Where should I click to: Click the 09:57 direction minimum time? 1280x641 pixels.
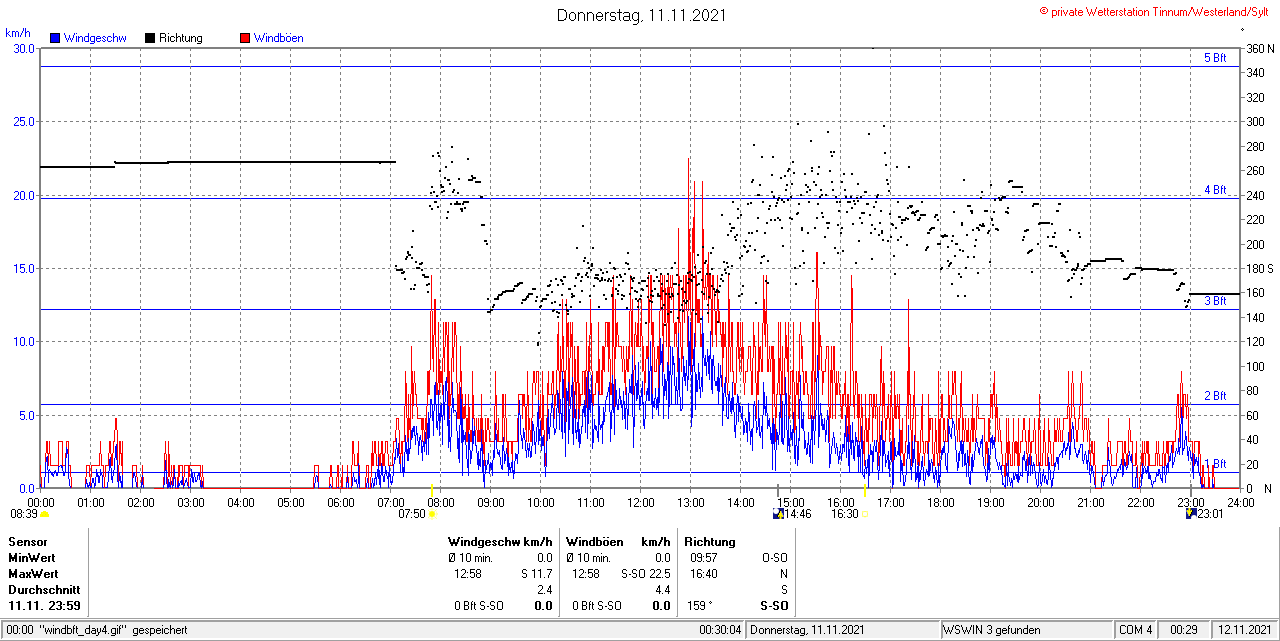[703, 557]
